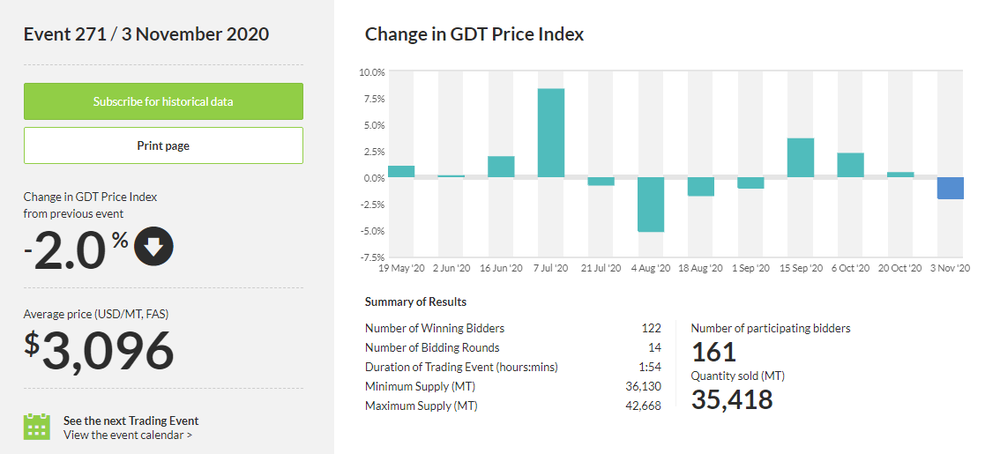Viewport: 1000px width, 454px height.
Task: Click the 6 Oct '20 bar
Action: pyautogui.click(x=850, y=165)
